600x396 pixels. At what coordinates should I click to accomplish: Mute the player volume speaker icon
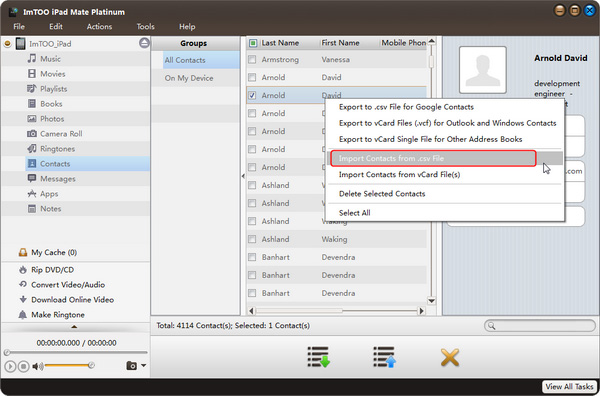(x=37, y=366)
